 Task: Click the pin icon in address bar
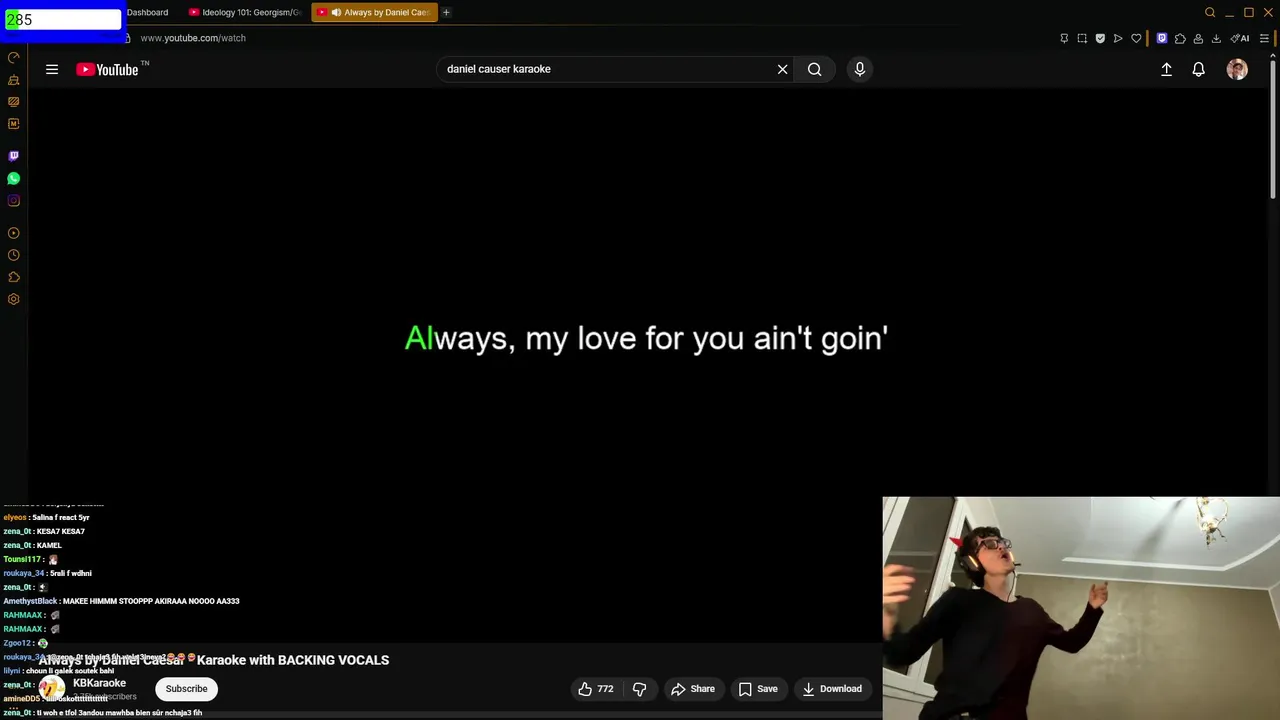(1064, 38)
